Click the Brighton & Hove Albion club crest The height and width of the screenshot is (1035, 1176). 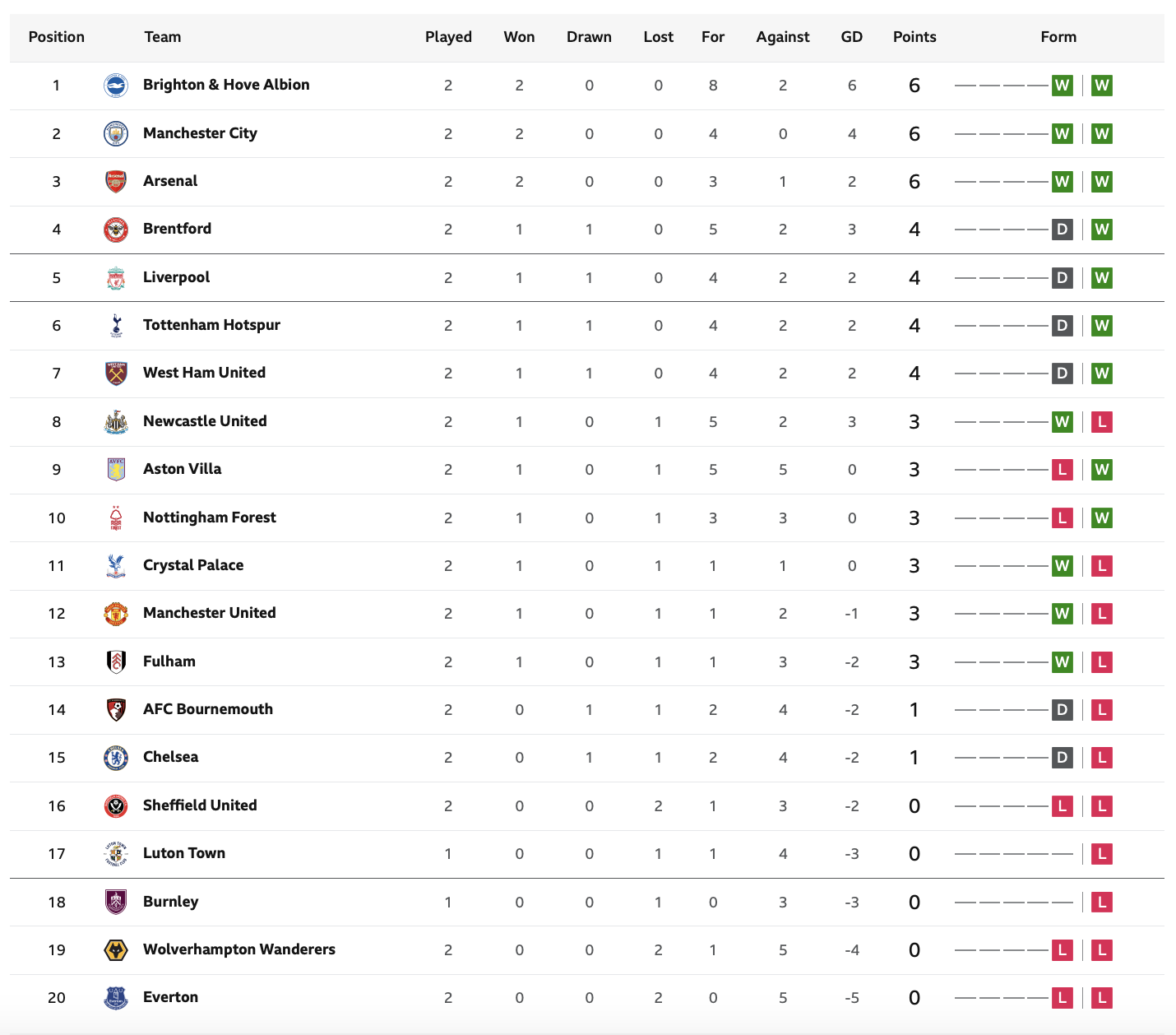click(116, 86)
